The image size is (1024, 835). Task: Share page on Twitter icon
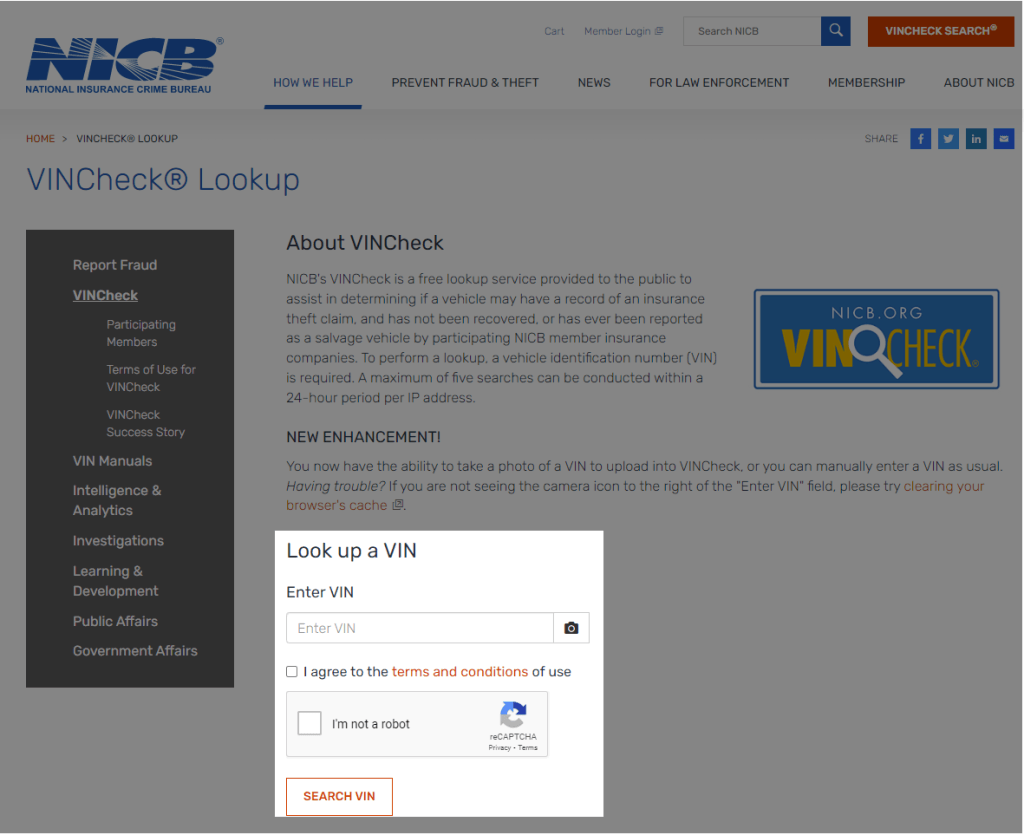tap(948, 138)
